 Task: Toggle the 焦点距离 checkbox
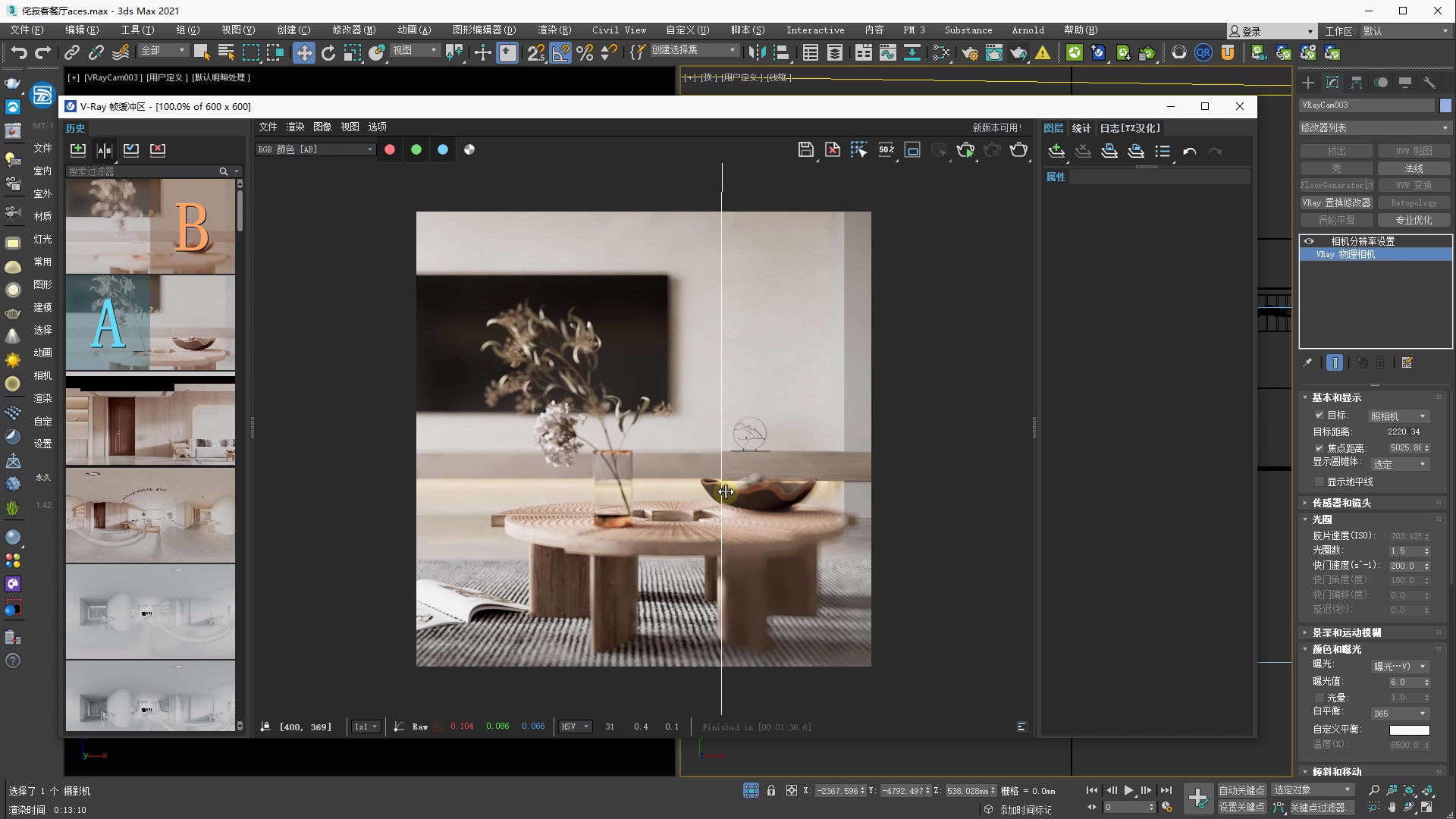click(x=1319, y=448)
